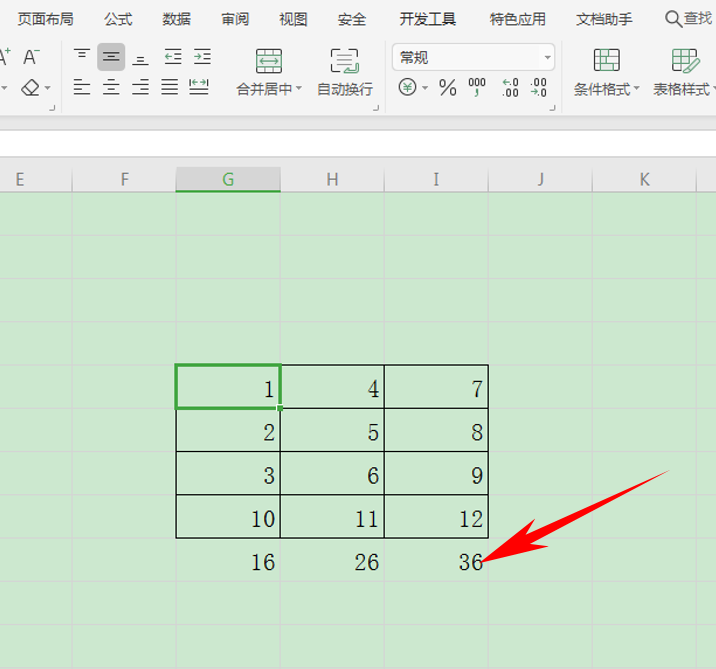Select column K header
This screenshot has height=669, width=716.
pos(644,179)
